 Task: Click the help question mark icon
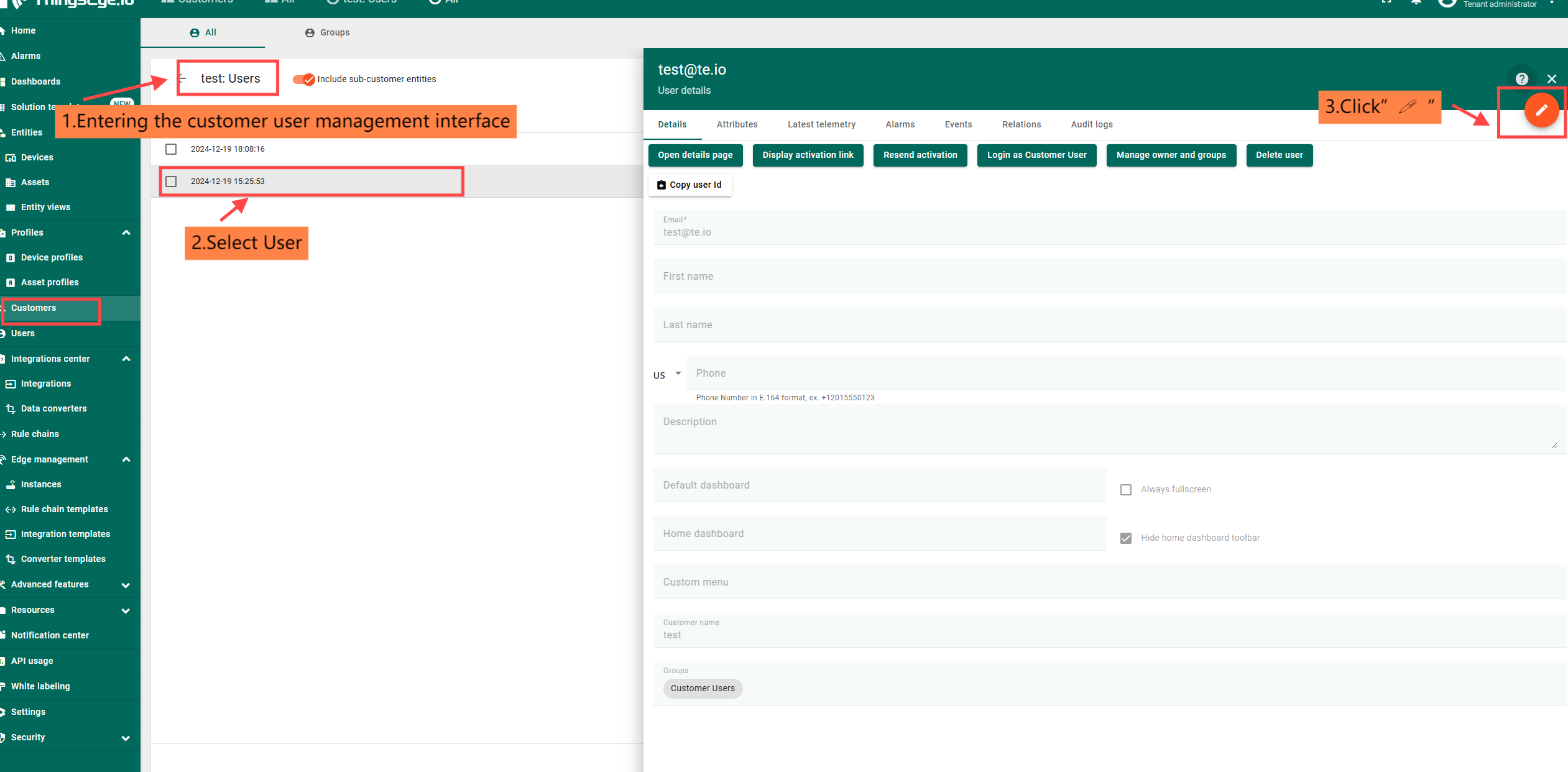1521,79
